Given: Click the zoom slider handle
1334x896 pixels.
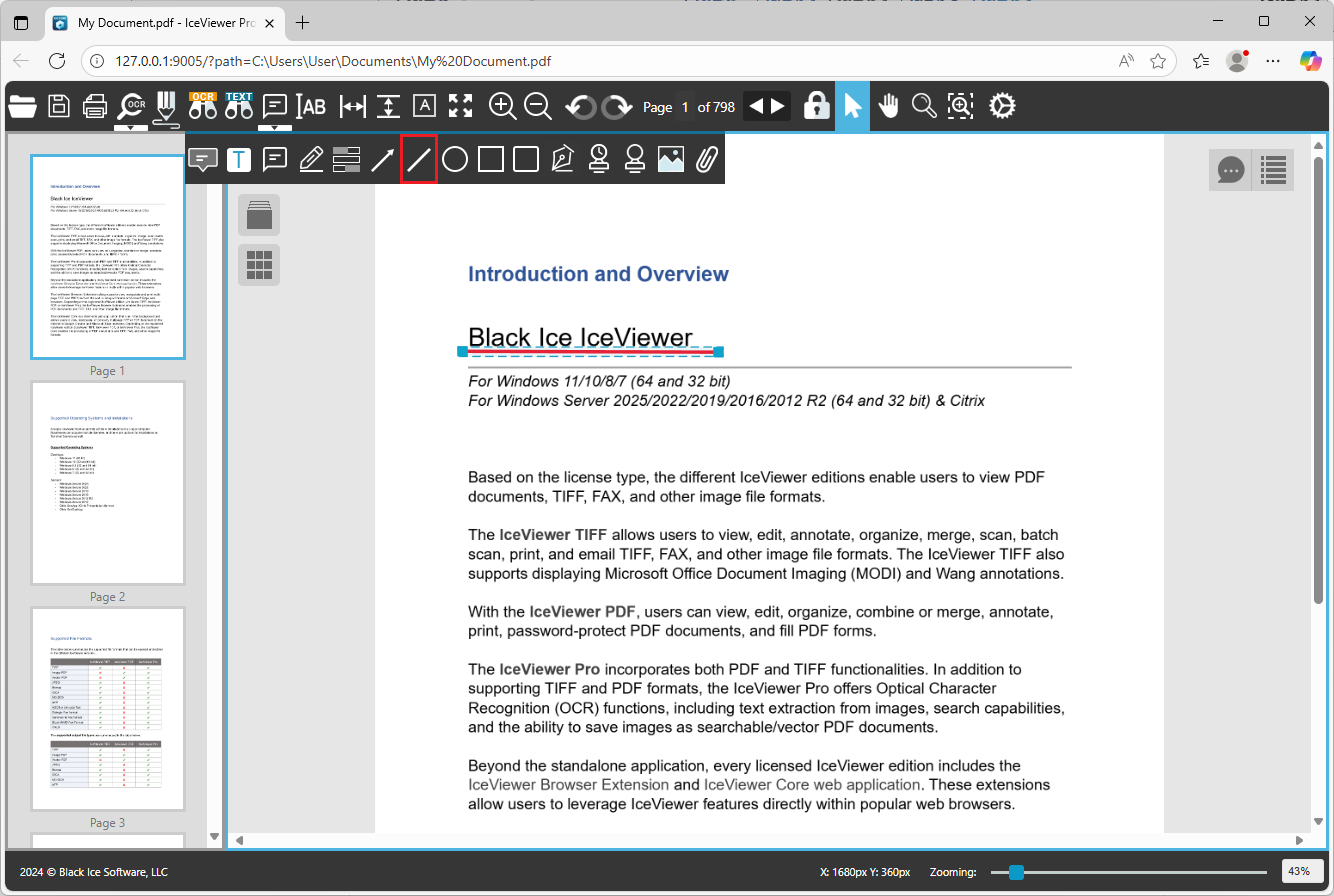Looking at the screenshot, I should pyautogui.click(x=1017, y=872).
